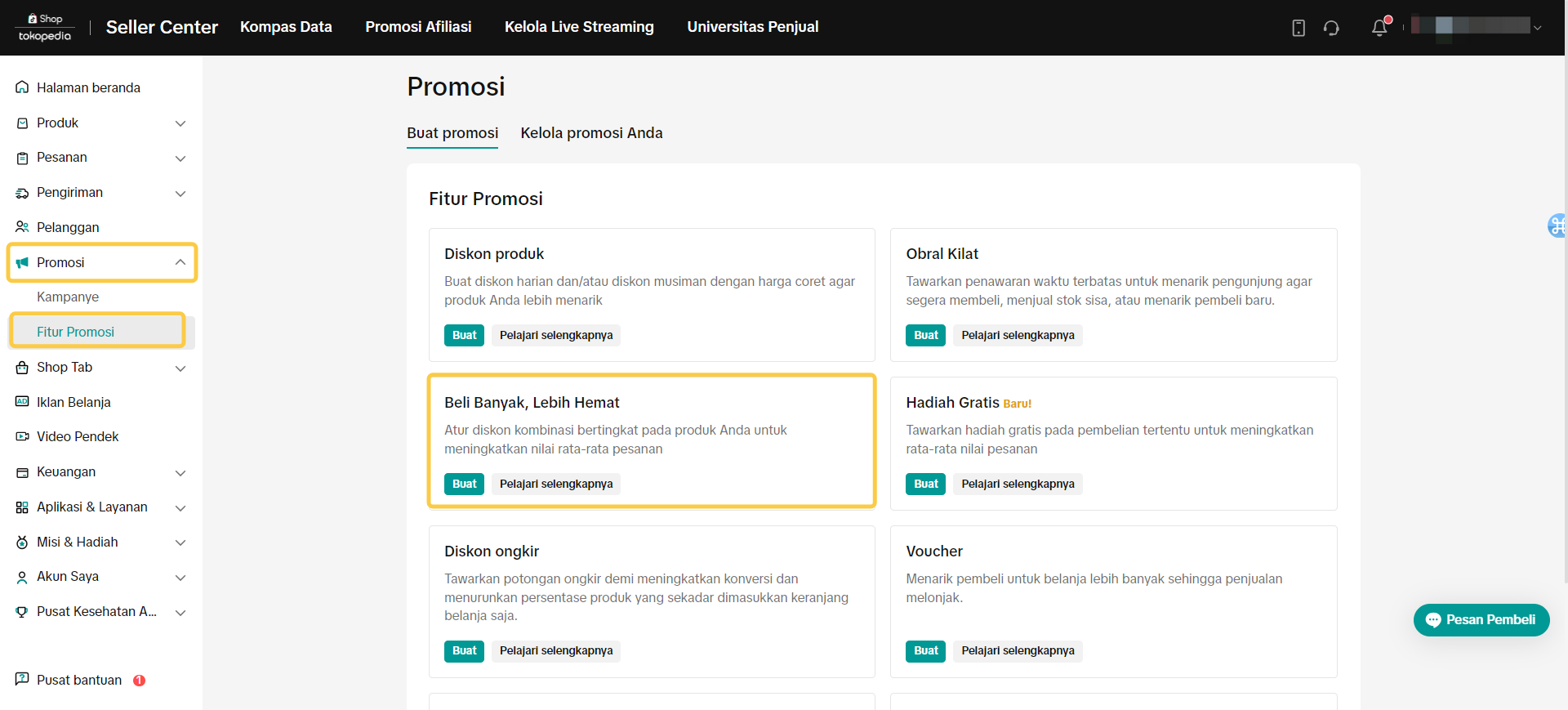1568x710 pixels.
Task: Click the notification bell icon
Action: [x=1379, y=28]
